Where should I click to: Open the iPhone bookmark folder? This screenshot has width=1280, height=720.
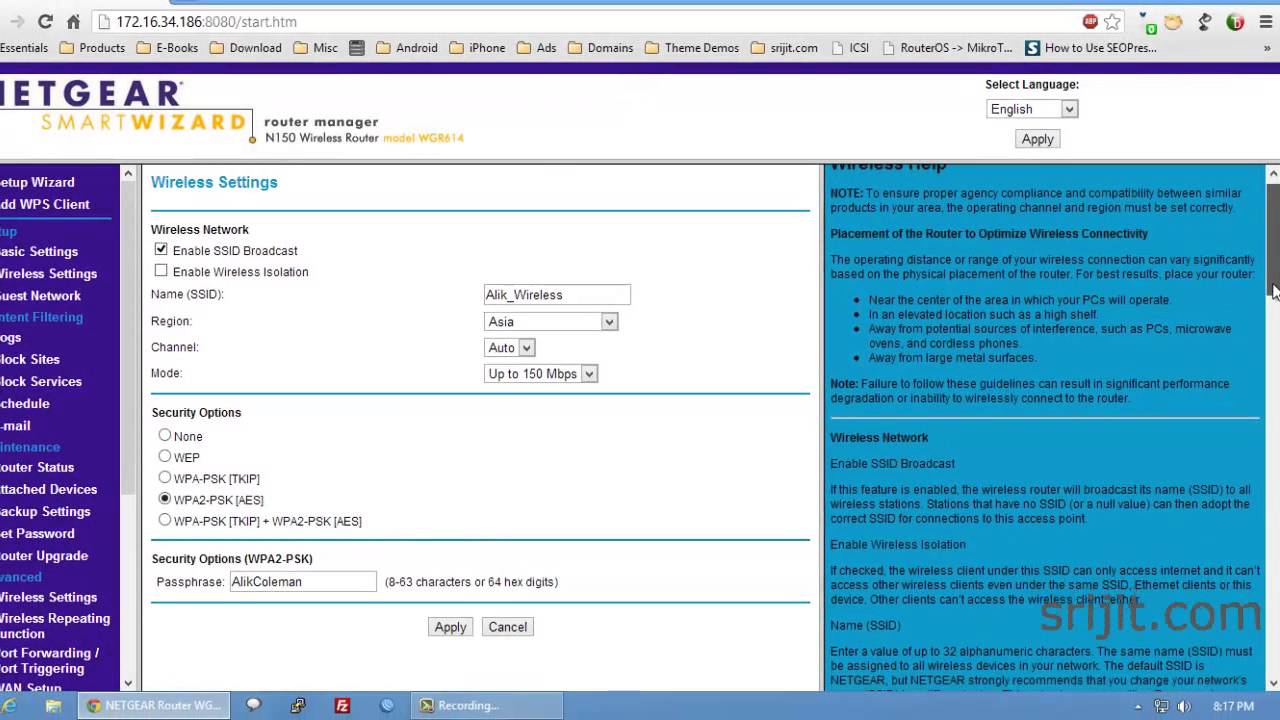click(477, 47)
